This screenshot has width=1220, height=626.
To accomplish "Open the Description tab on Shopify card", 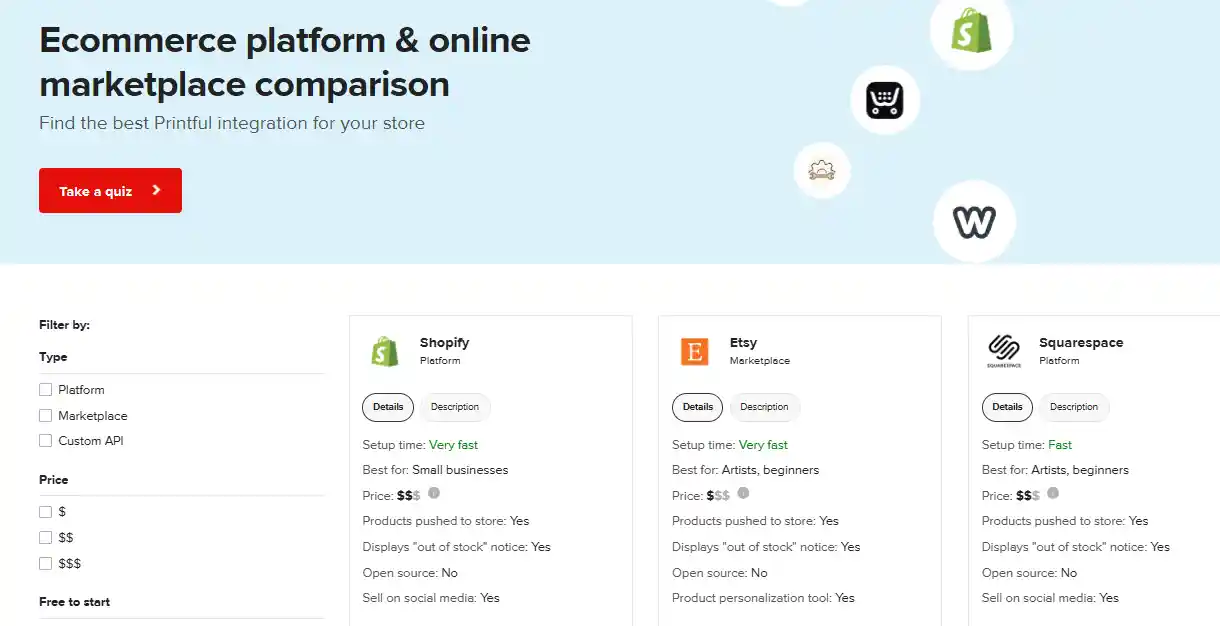I will pos(455,407).
